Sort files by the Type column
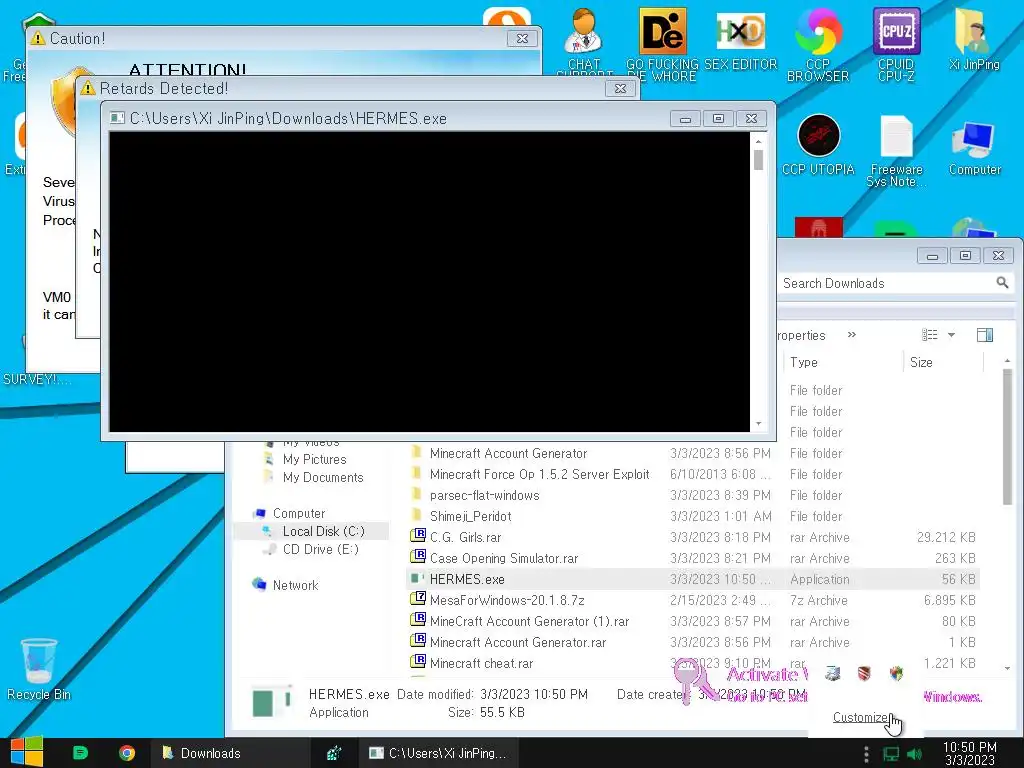This screenshot has height=768, width=1024. click(842, 362)
